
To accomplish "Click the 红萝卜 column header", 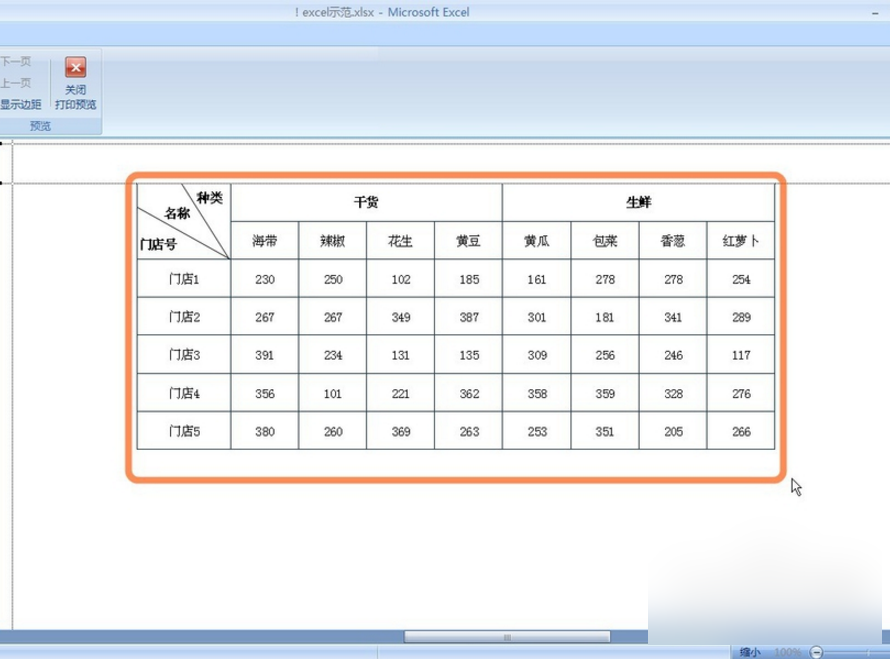I will 741,241.
